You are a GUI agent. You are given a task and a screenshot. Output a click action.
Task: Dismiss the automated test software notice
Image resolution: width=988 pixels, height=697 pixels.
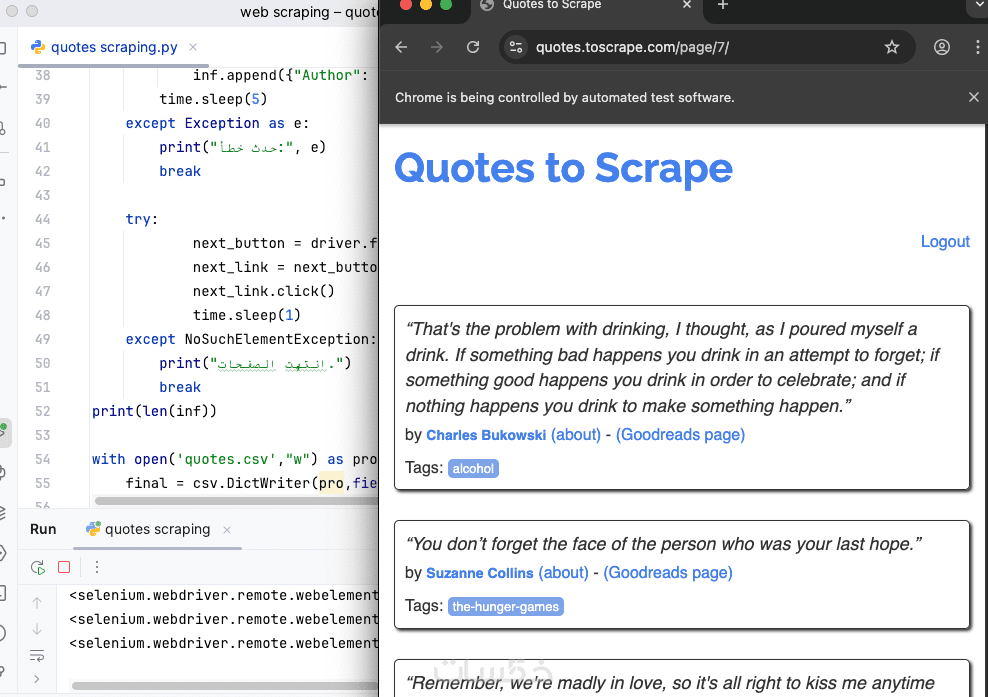(x=974, y=97)
